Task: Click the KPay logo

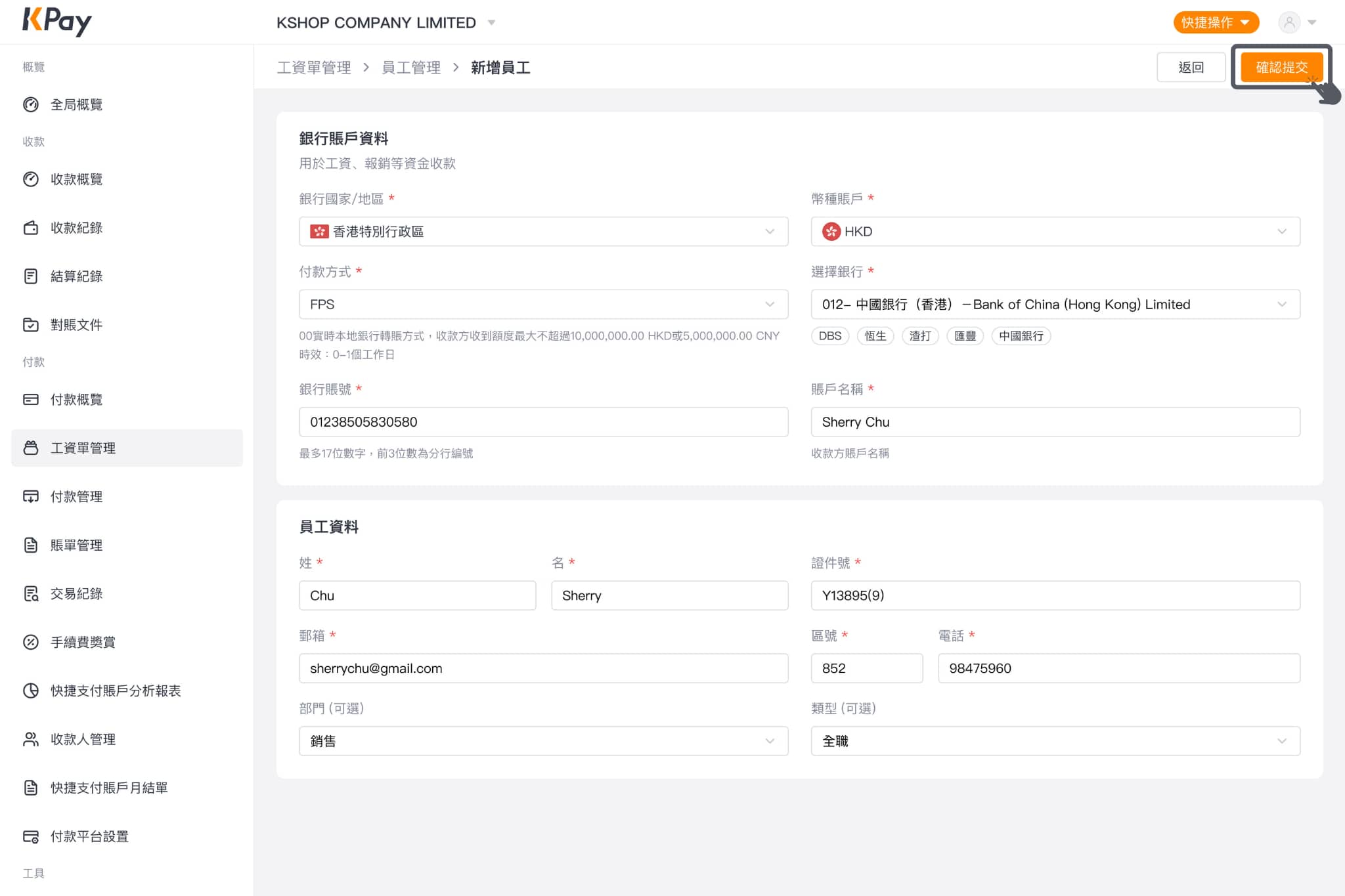Action: pyautogui.click(x=57, y=22)
